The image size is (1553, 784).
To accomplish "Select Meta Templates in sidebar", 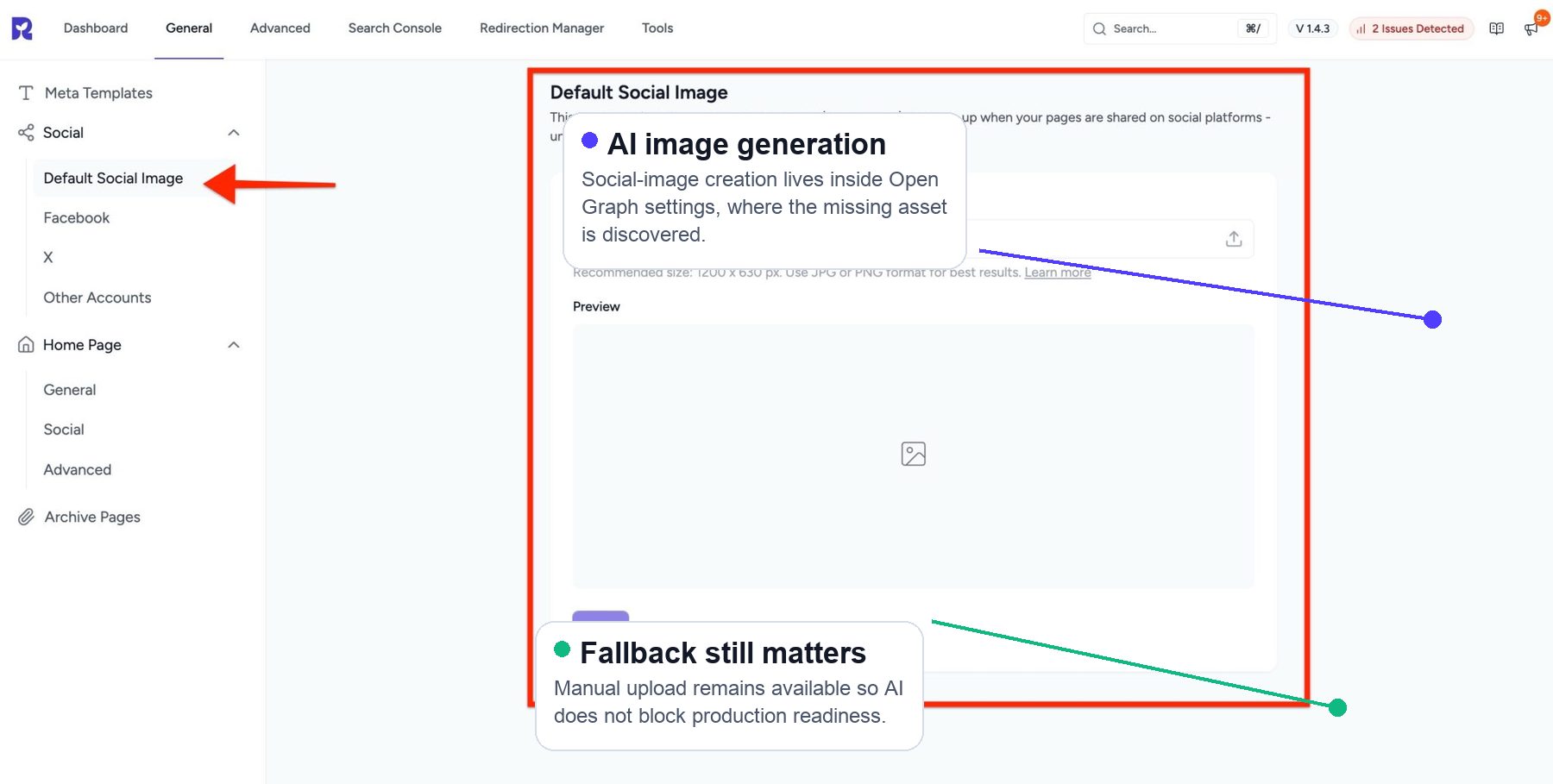I will tap(98, 93).
